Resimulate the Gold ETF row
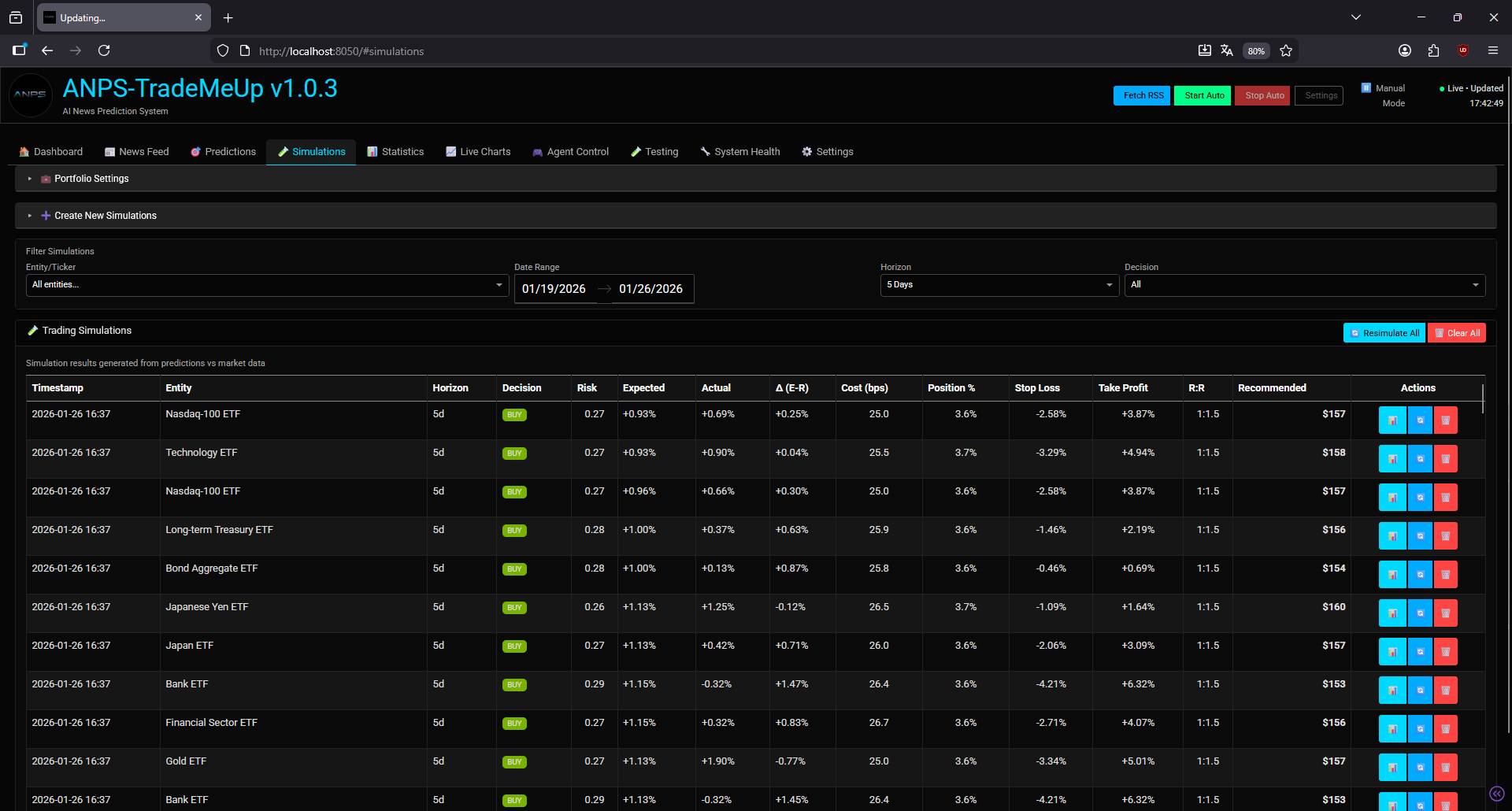The width and height of the screenshot is (1512, 811). click(x=1420, y=768)
